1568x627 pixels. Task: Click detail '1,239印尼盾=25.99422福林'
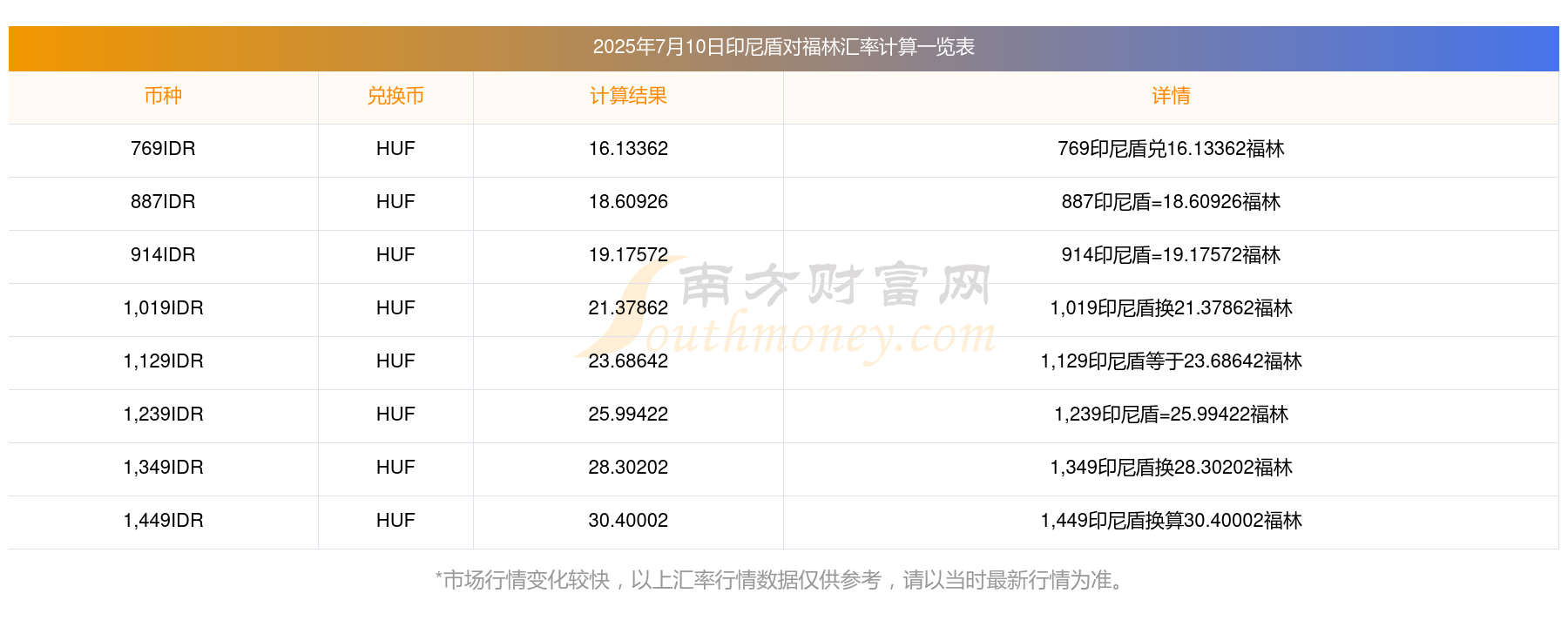(1171, 415)
